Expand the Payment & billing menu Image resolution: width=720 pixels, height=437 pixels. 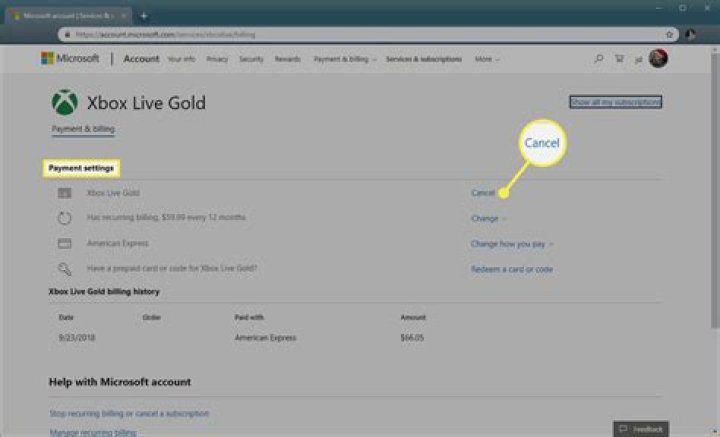(345, 59)
